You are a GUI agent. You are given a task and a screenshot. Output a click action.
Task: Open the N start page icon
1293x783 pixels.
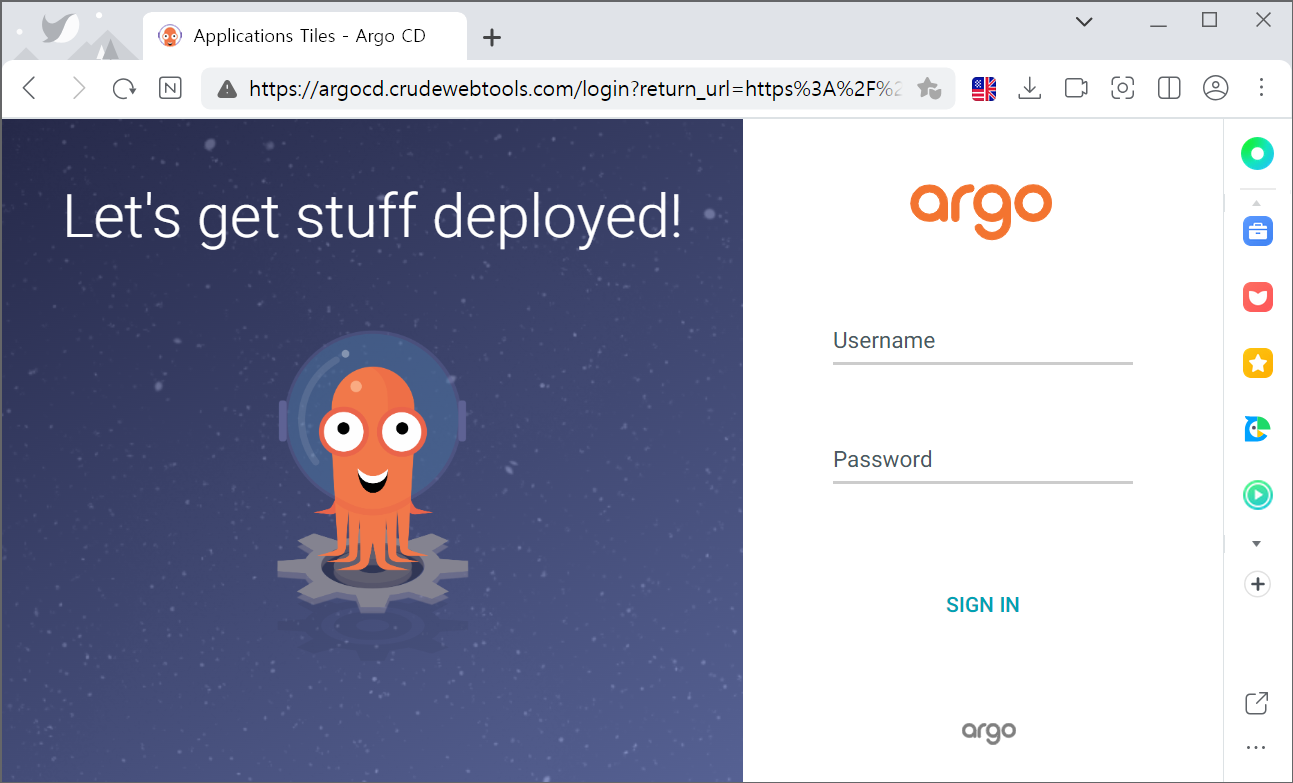(170, 88)
